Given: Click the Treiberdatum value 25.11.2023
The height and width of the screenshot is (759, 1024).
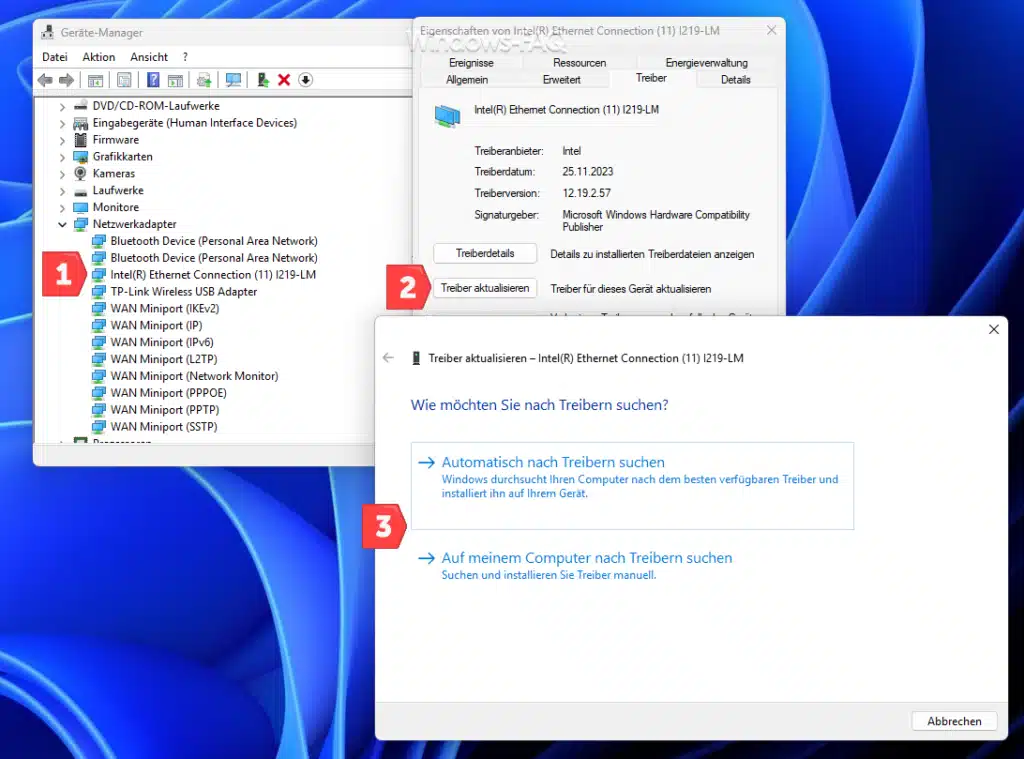Looking at the screenshot, I should click(588, 172).
